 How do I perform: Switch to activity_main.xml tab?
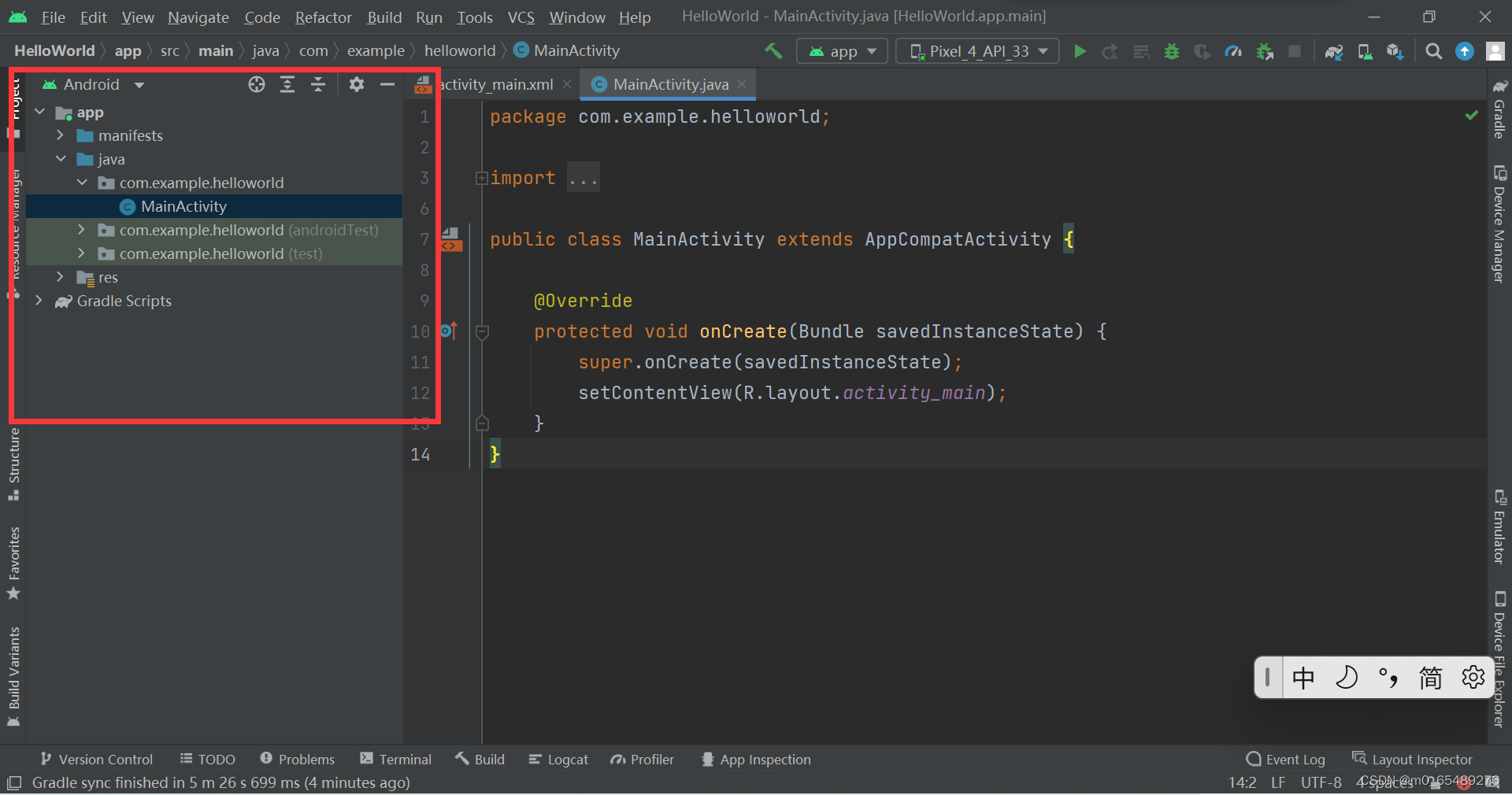[x=495, y=84]
